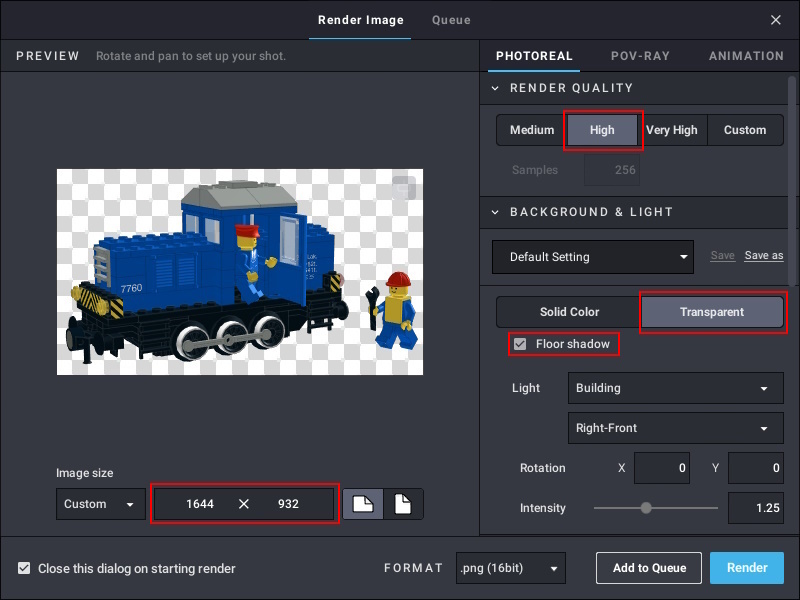Open the Animation tab
The image size is (800, 600).
pyautogui.click(x=746, y=56)
